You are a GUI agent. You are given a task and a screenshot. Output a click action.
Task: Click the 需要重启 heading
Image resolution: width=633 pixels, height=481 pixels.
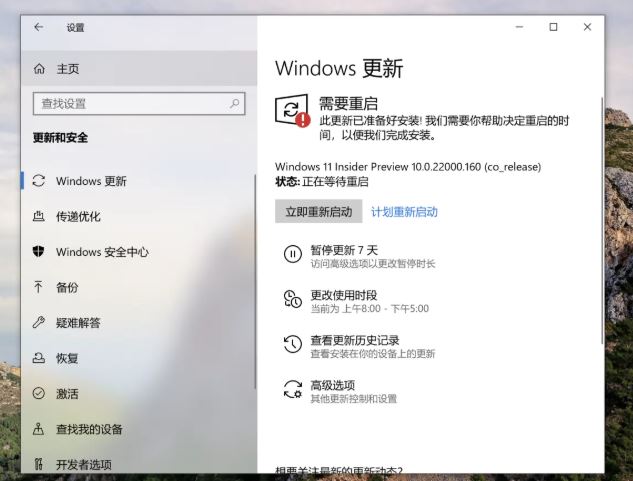pyautogui.click(x=348, y=103)
